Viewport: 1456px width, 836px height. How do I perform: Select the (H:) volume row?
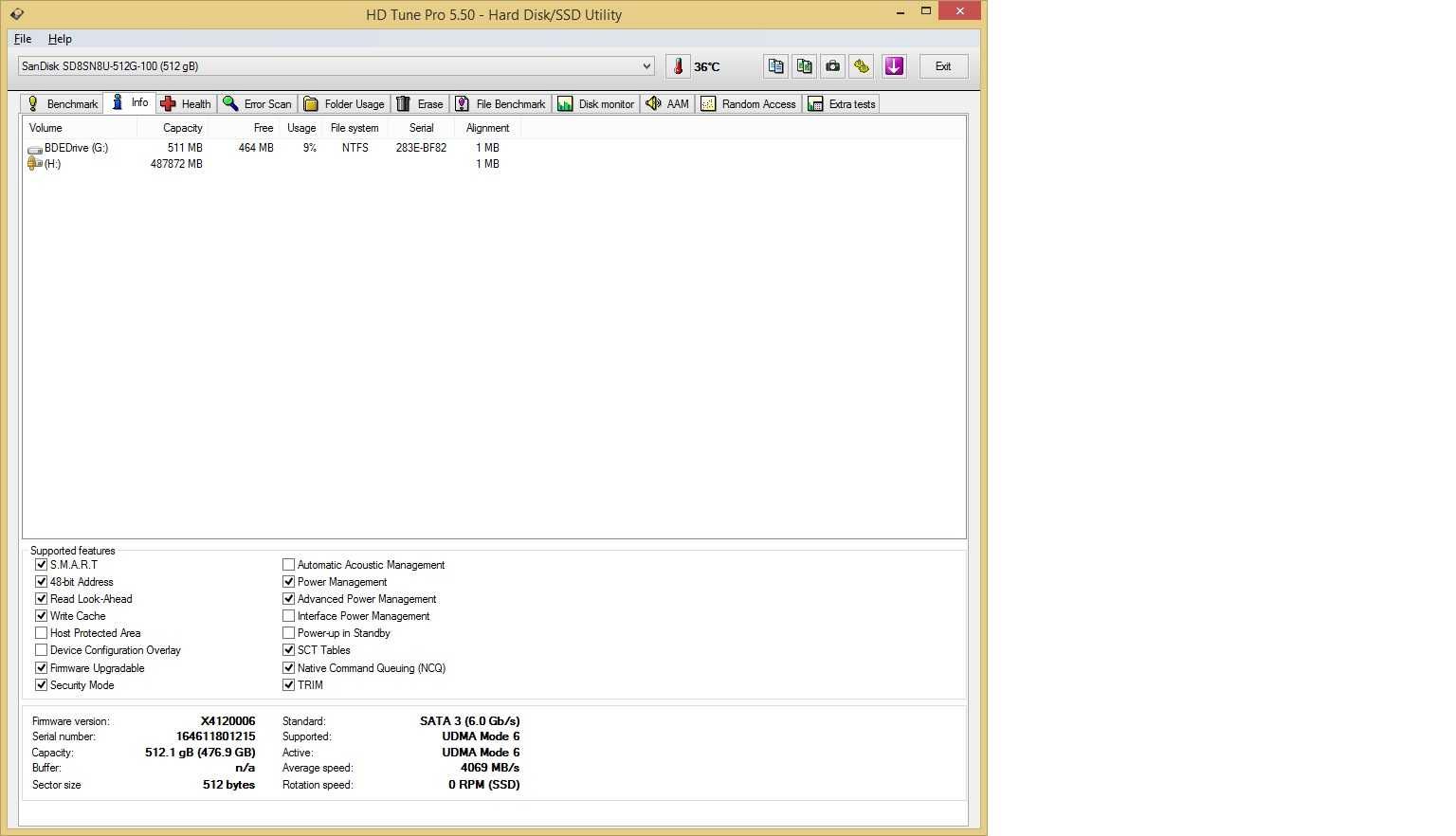coord(272,164)
